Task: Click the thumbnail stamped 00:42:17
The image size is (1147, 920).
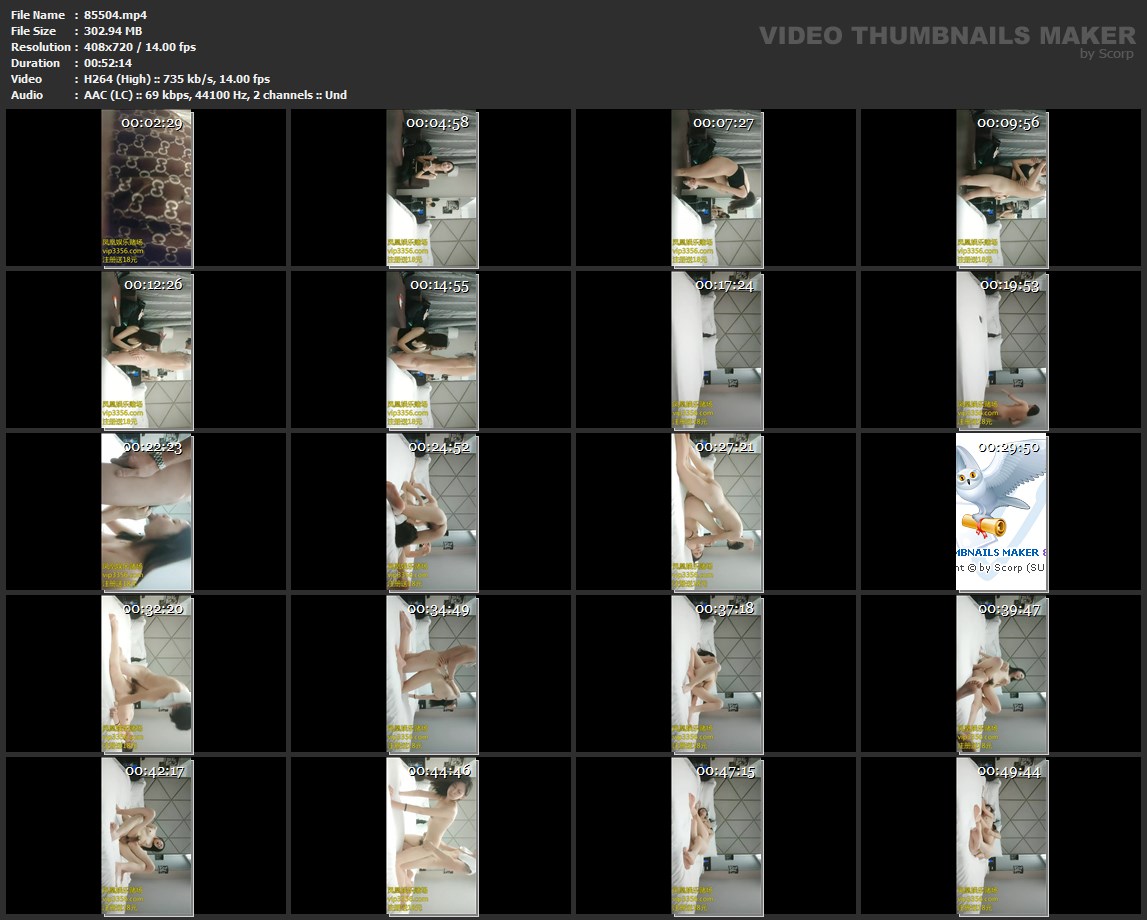Action: pyautogui.click(x=146, y=835)
